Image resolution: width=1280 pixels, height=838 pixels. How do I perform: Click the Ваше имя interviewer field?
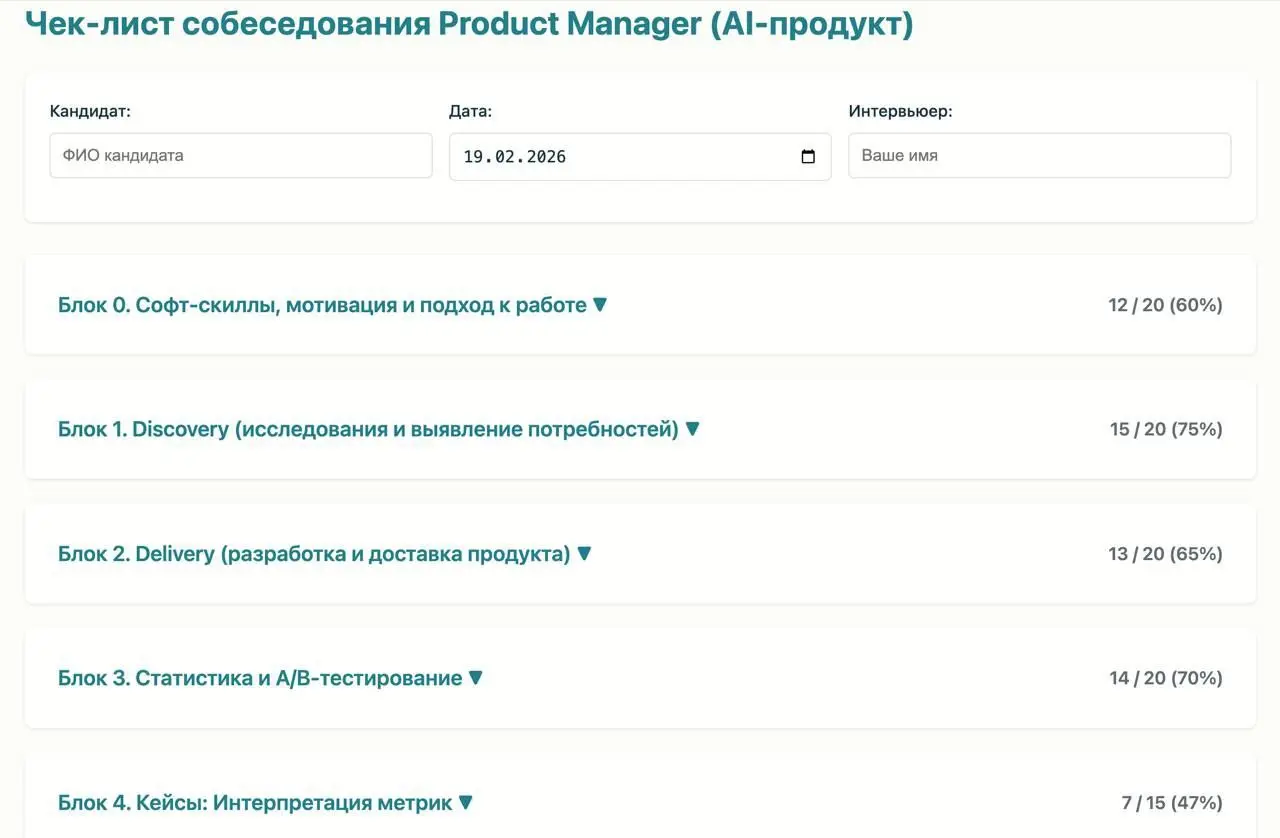[x=1040, y=156]
